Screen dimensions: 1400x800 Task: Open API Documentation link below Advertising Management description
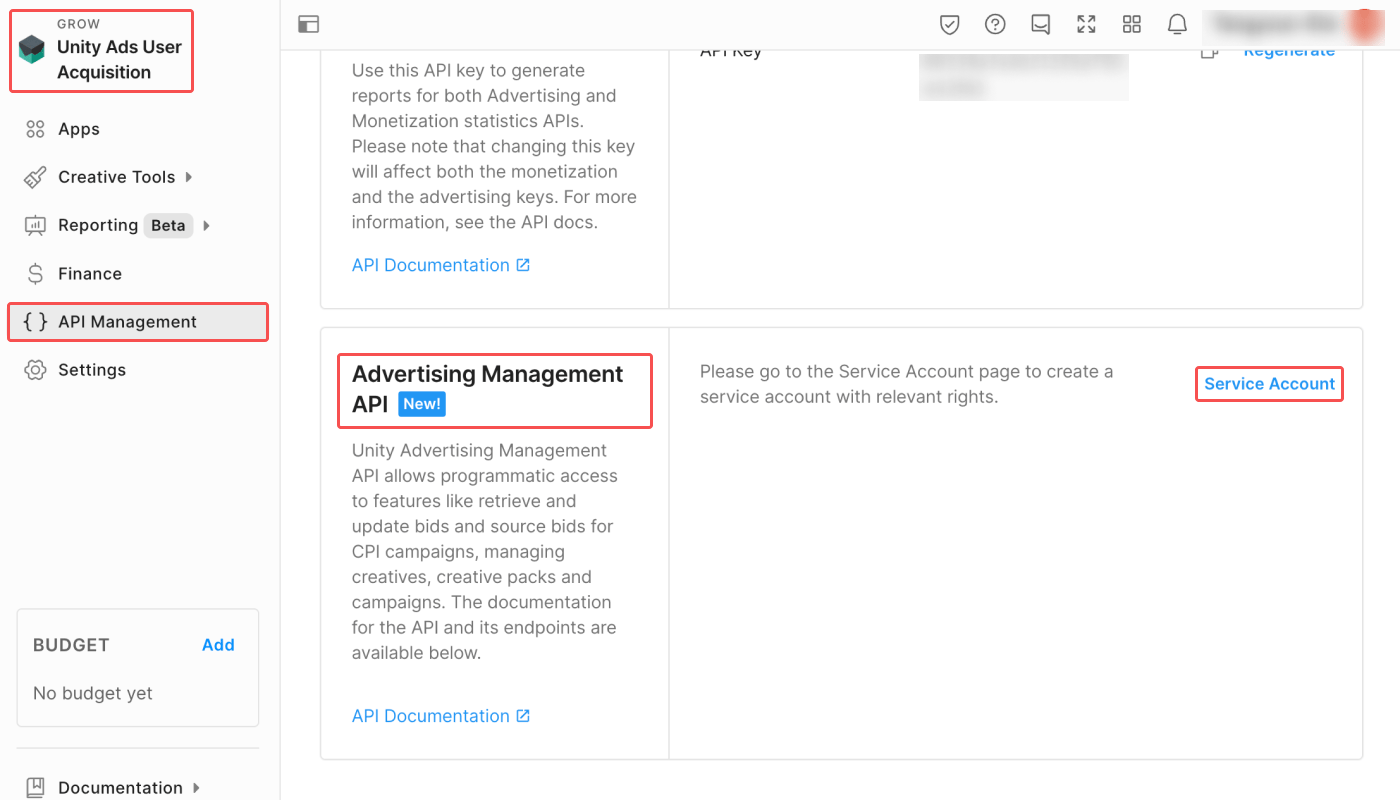441,716
